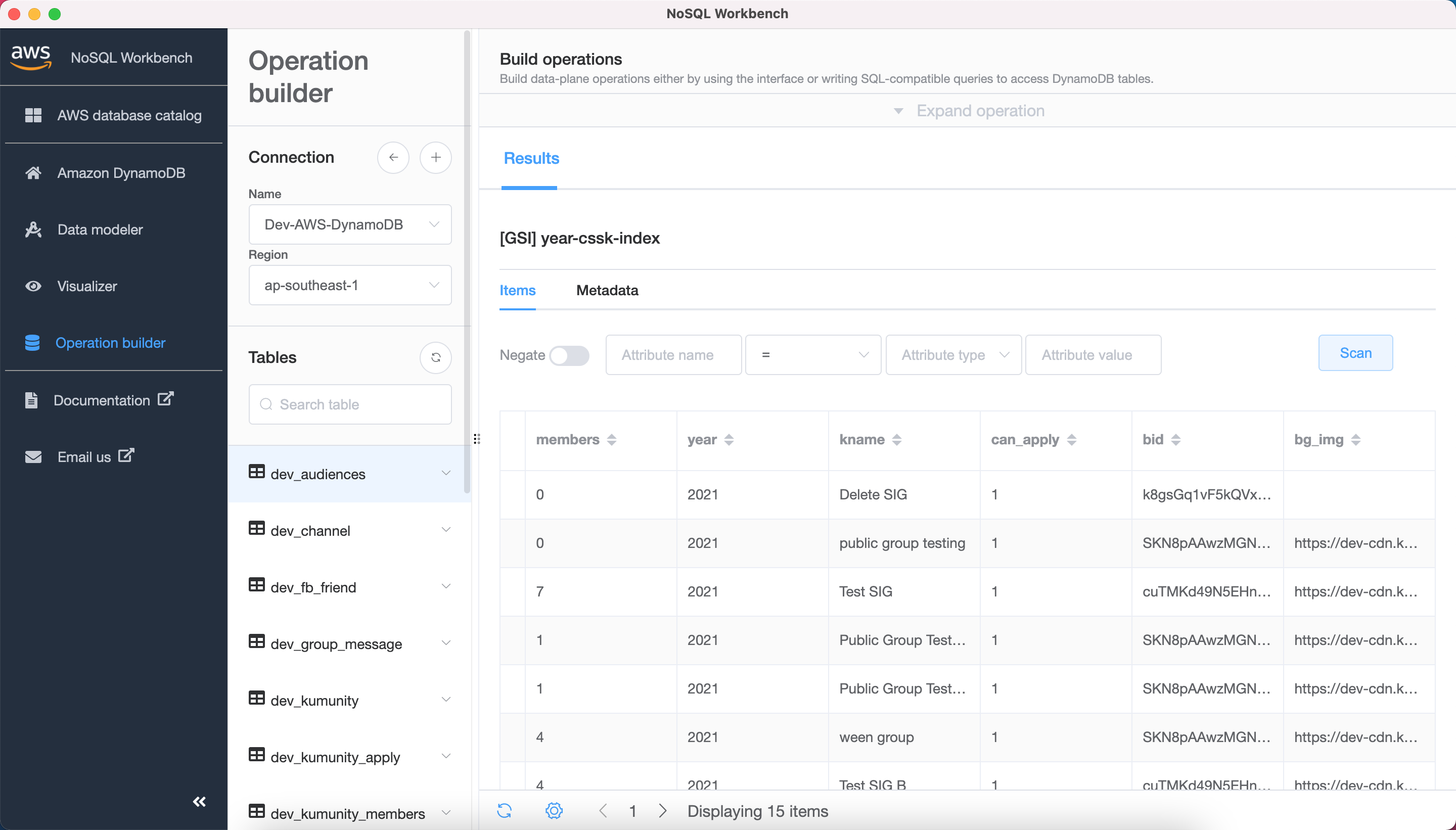This screenshot has height=830, width=1456.
Task: Click the refresh icon in results footer
Action: click(505, 811)
